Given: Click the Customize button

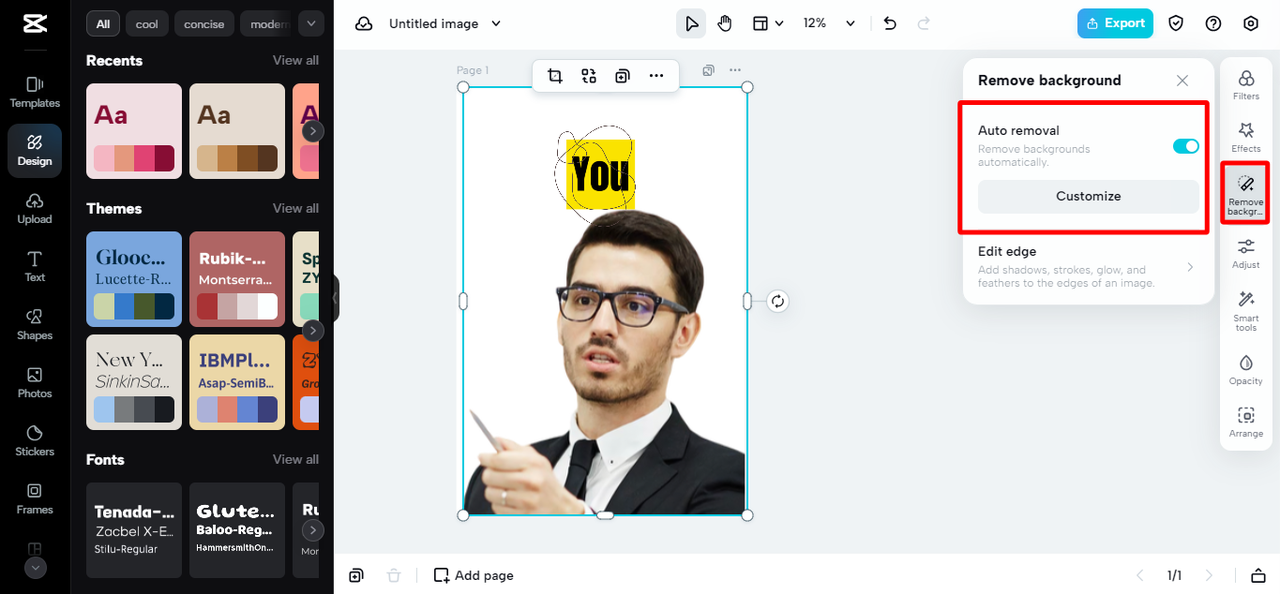Looking at the screenshot, I should click(x=1088, y=196).
